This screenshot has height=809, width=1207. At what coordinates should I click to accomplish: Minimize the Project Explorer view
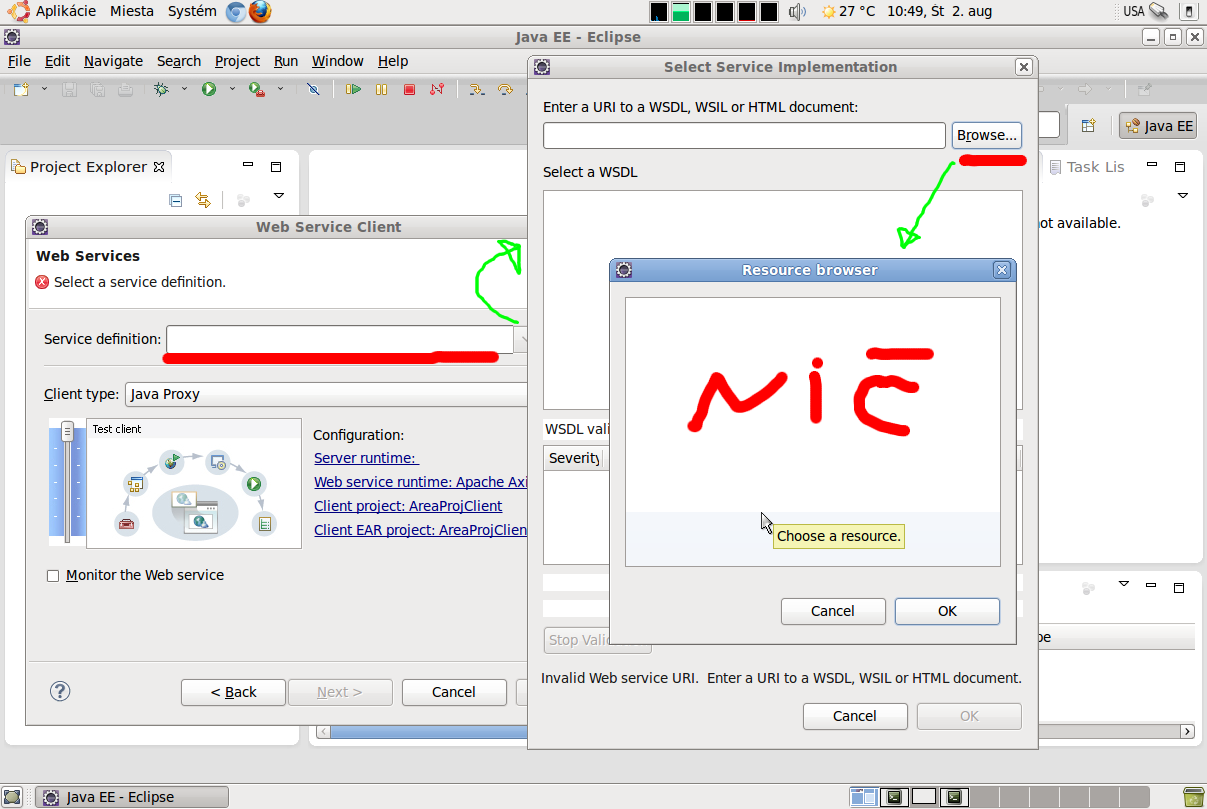click(x=249, y=166)
